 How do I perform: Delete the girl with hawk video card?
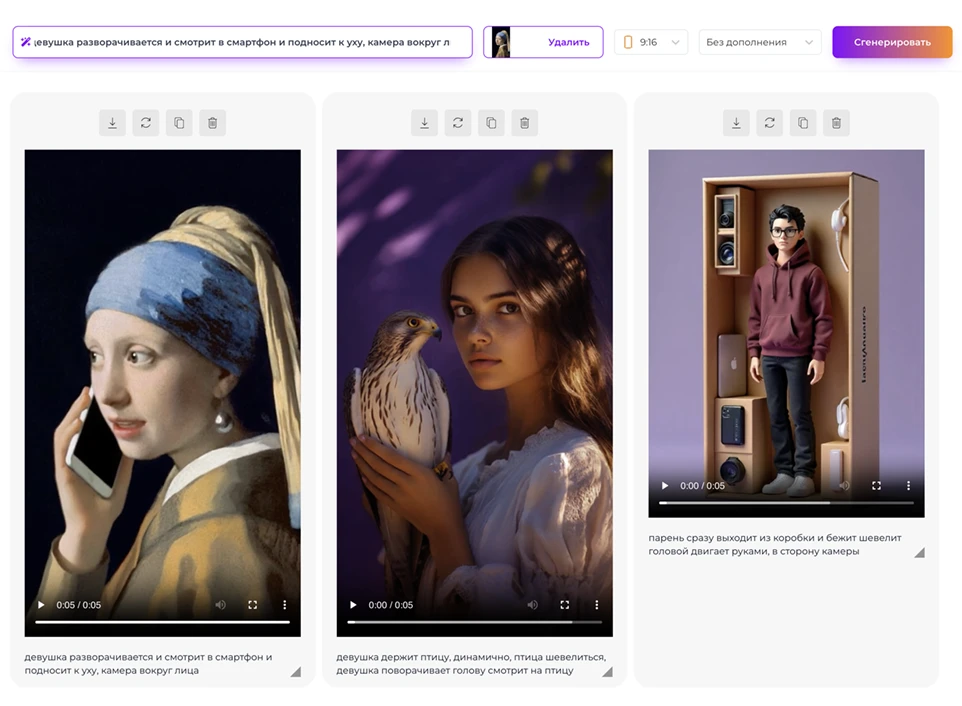point(525,123)
